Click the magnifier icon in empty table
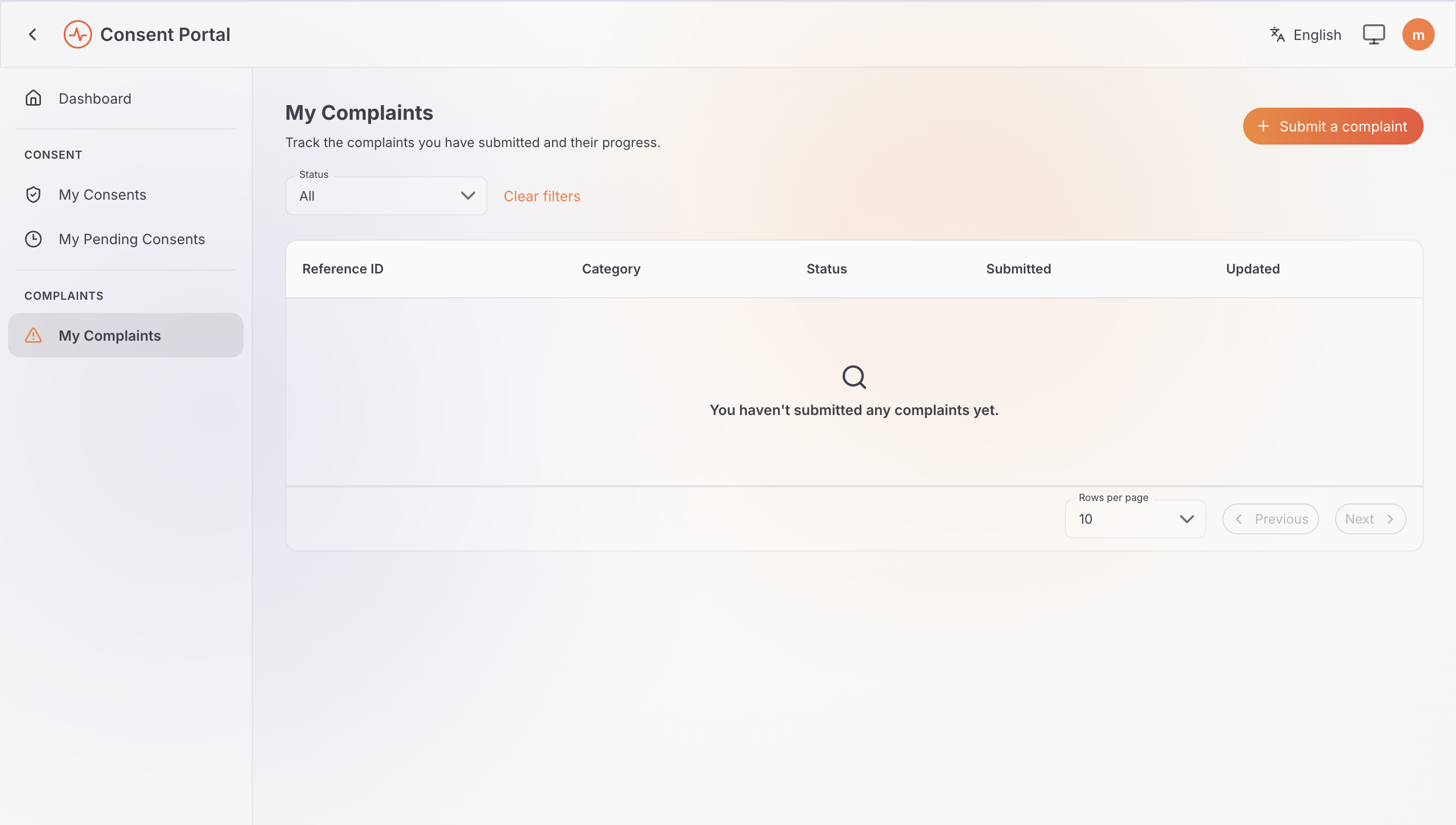 pos(854,377)
